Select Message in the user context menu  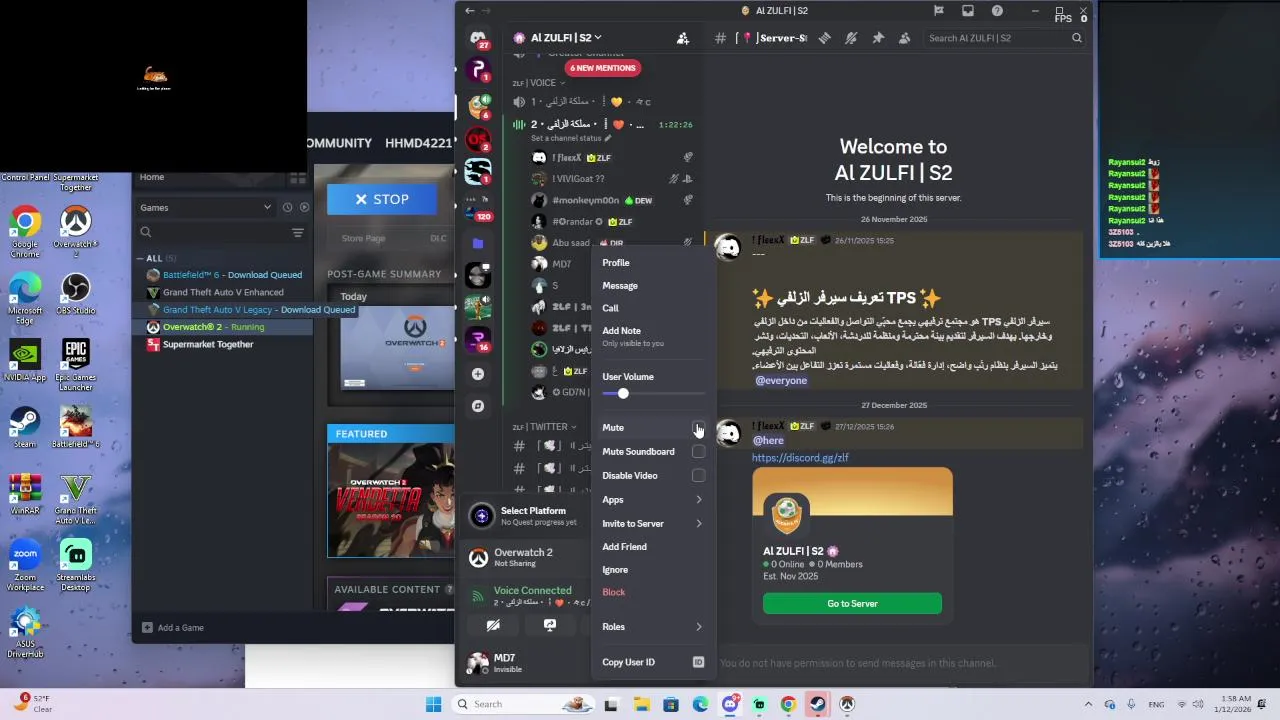(x=651, y=286)
